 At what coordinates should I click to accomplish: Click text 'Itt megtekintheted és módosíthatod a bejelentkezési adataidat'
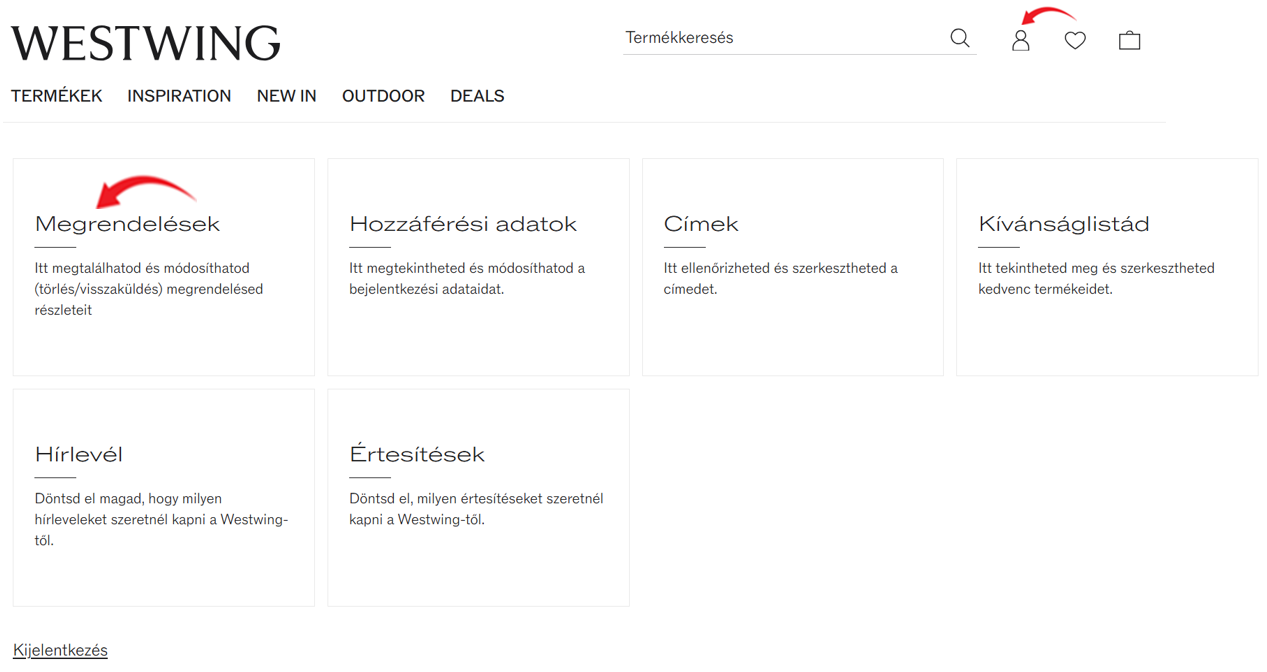coord(467,278)
